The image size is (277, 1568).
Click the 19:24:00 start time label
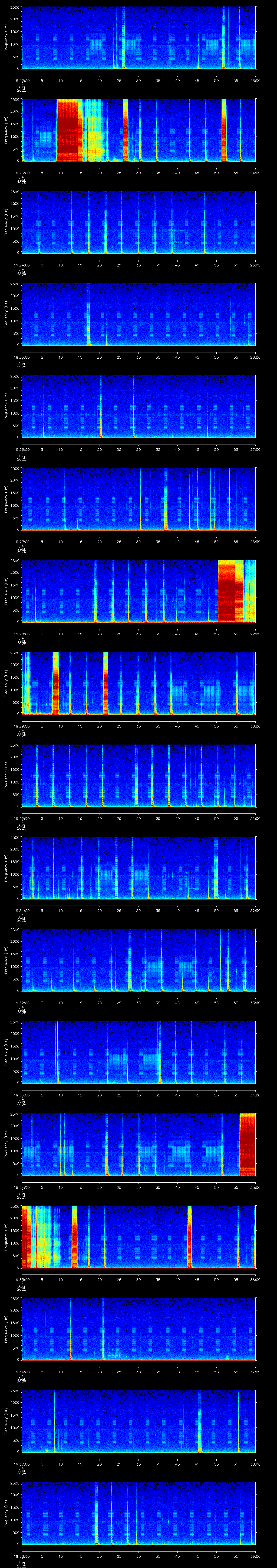(x=21, y=265)
